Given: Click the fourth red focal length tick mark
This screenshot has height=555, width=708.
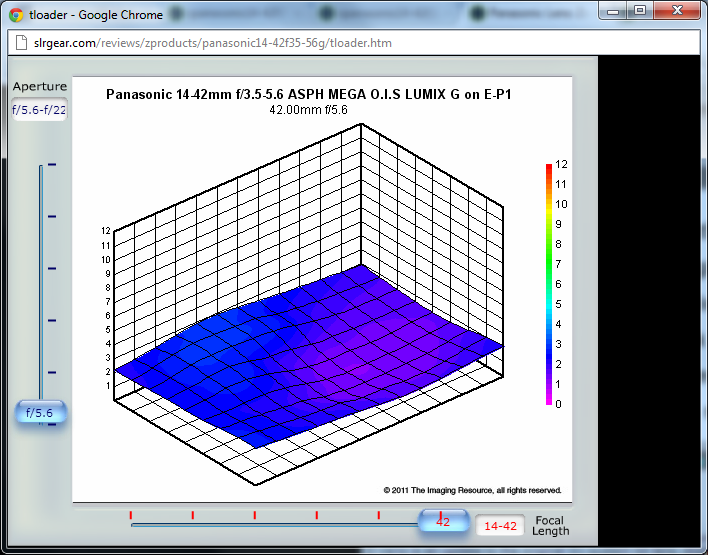Looking at the screenshot, I should (x=317, y=515).
